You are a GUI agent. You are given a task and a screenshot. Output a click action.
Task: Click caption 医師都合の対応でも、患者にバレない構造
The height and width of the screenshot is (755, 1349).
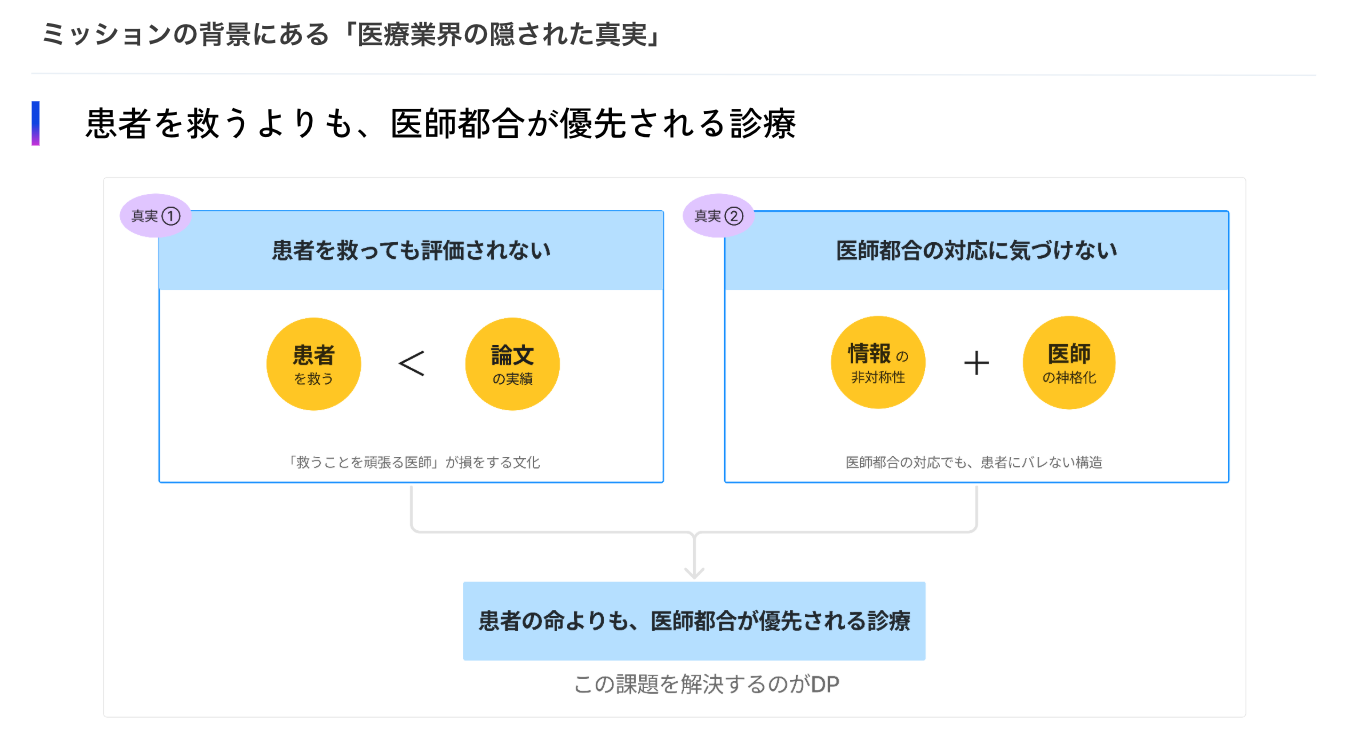click(x=974, y=462)
